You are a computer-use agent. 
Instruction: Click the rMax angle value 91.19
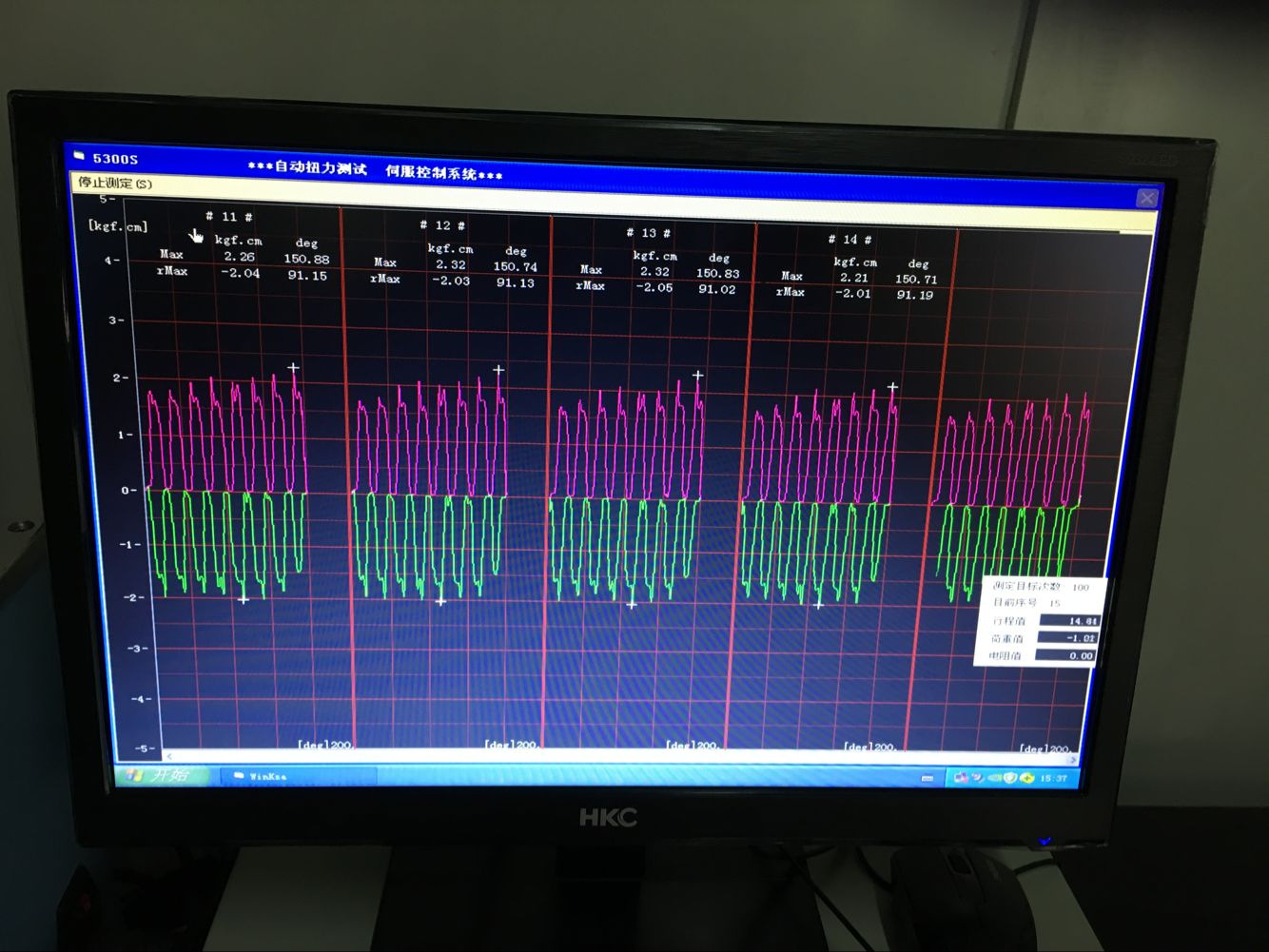[915, 296]
